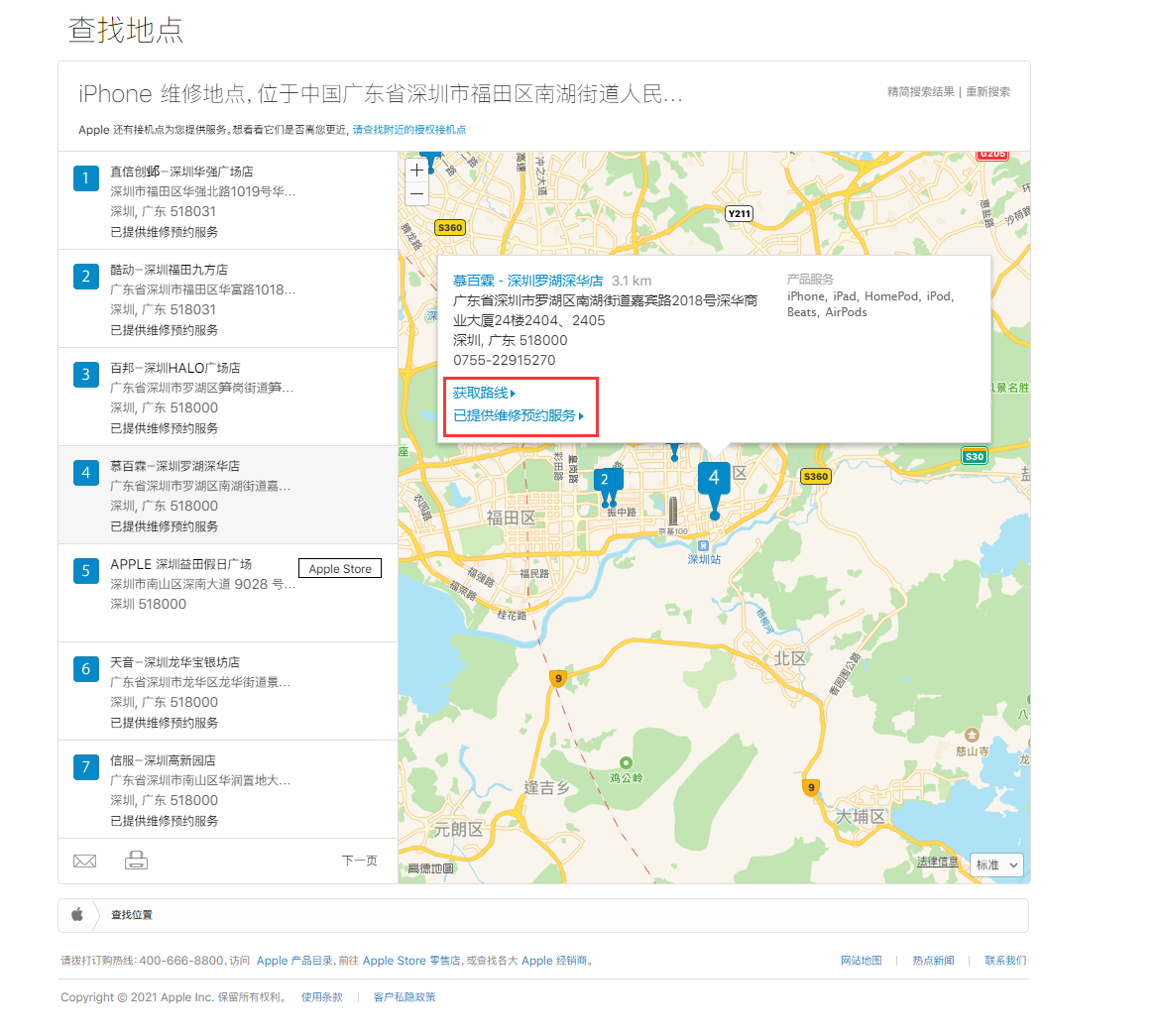1157x1036 pixels.
Task: Click the S360 road marker on the map
Action: click(x=449, y=227)
